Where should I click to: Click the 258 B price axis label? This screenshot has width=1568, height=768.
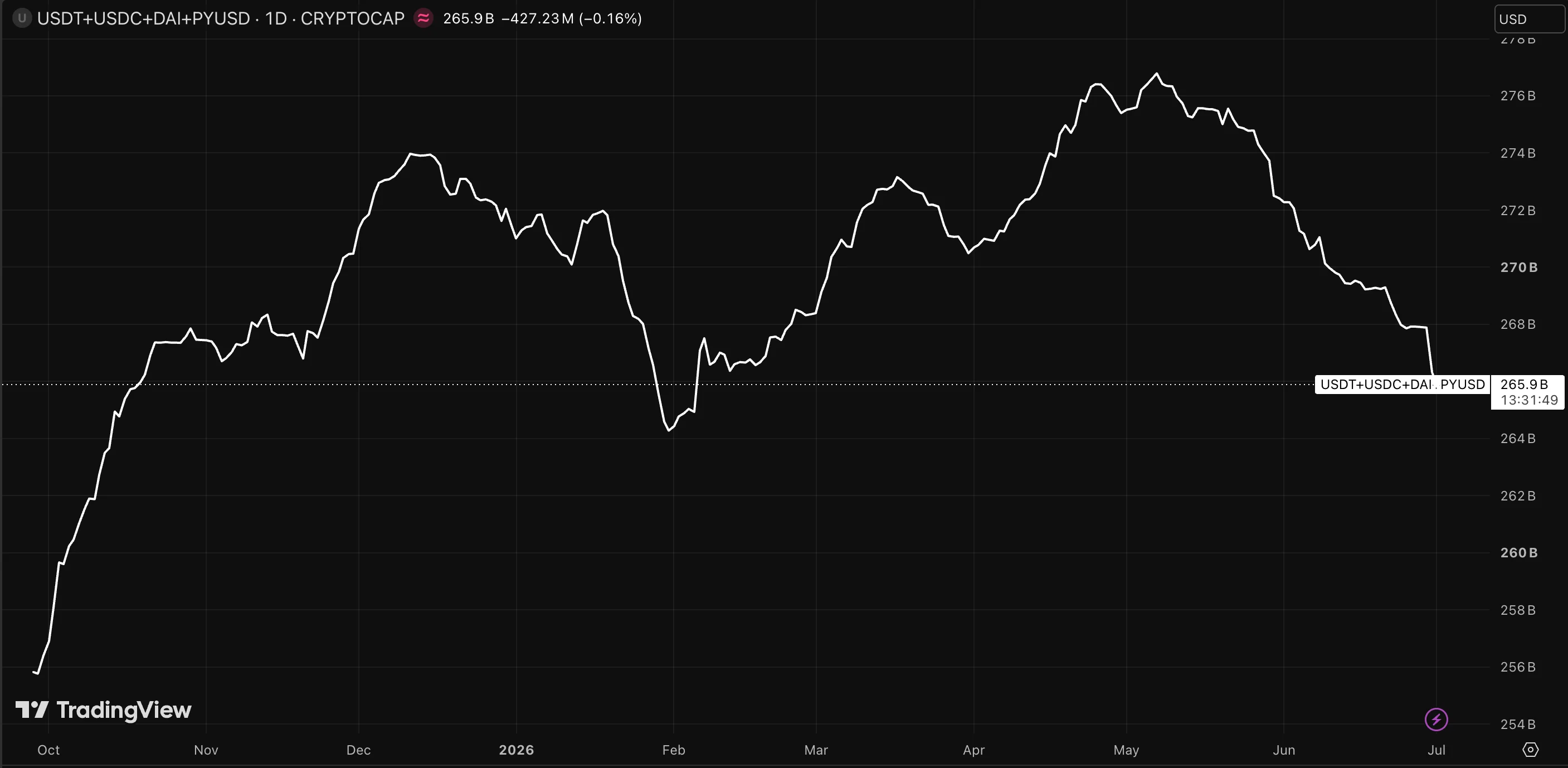point(1518,610)
